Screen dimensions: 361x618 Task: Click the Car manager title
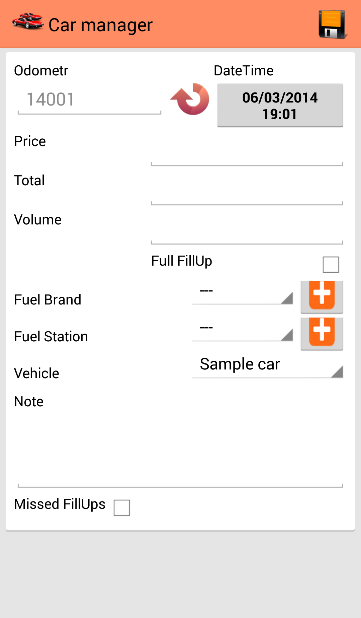coord(100,25)
